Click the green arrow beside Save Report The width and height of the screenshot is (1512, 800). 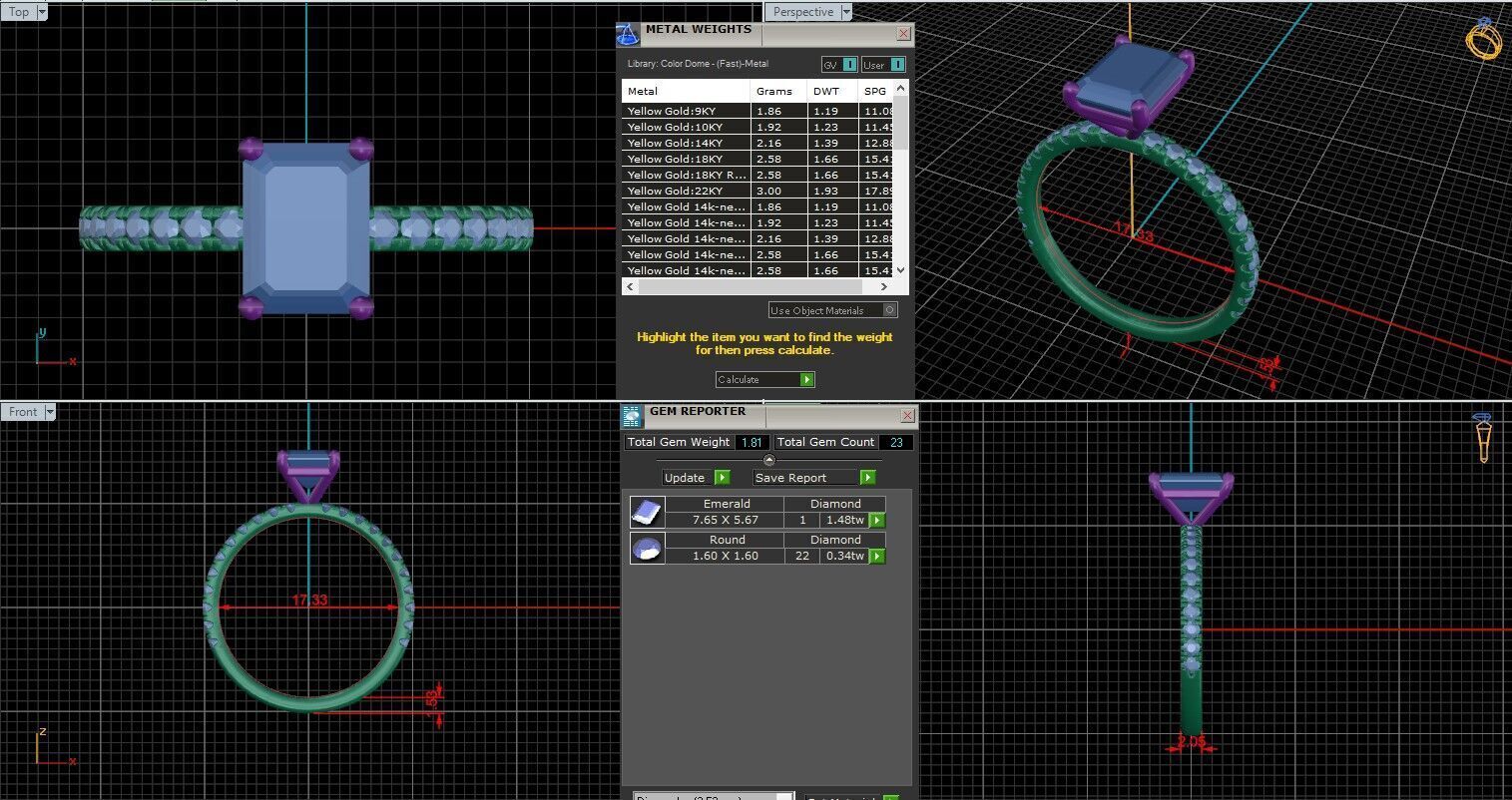(867, 478)
